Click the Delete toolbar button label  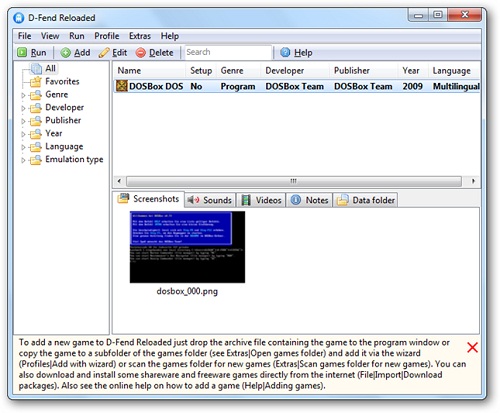click(161, 53)
